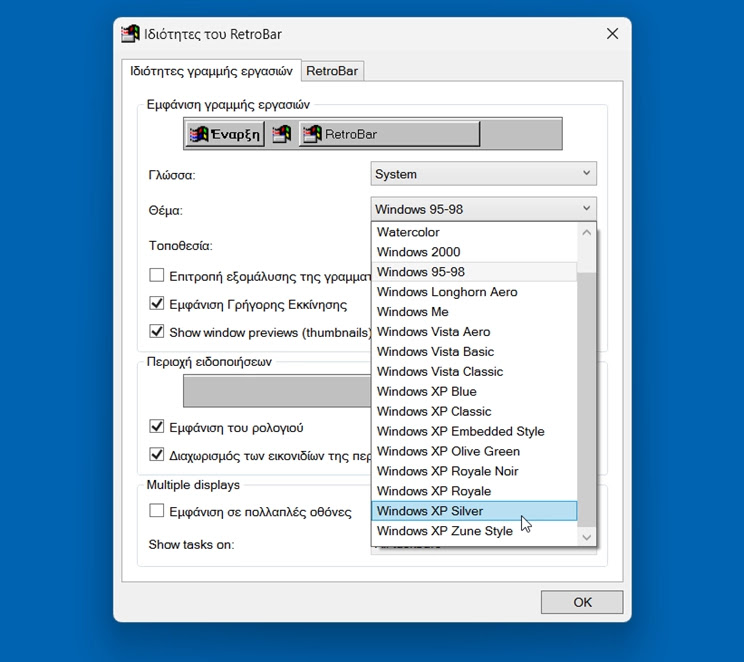Screen dimensions: 744x662
Task: Pick Windows XP Embedded Style theme
Action: pyautogui.click(x=474, y=431)
